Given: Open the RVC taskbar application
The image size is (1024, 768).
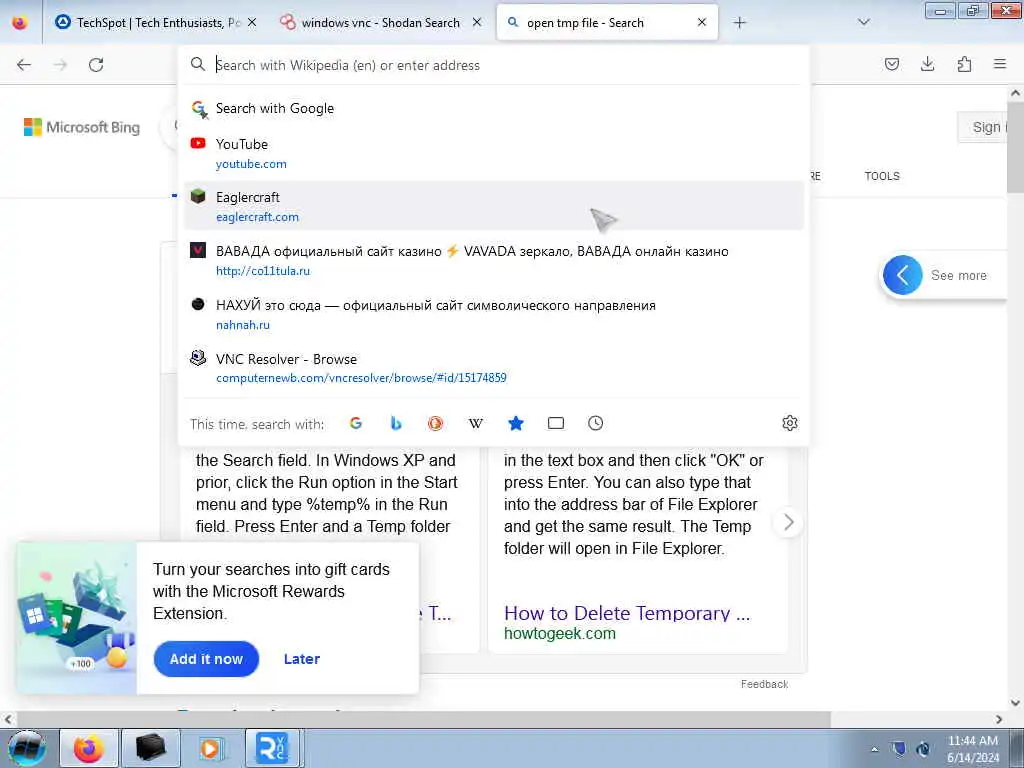Looking at the screenshot, I should click(272, 748).
